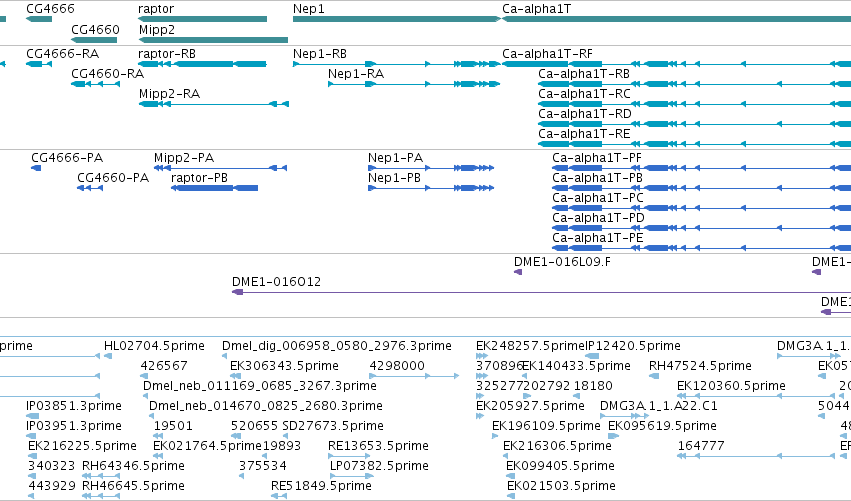Click EST EK196109.5prime

[x=495, y=436]
